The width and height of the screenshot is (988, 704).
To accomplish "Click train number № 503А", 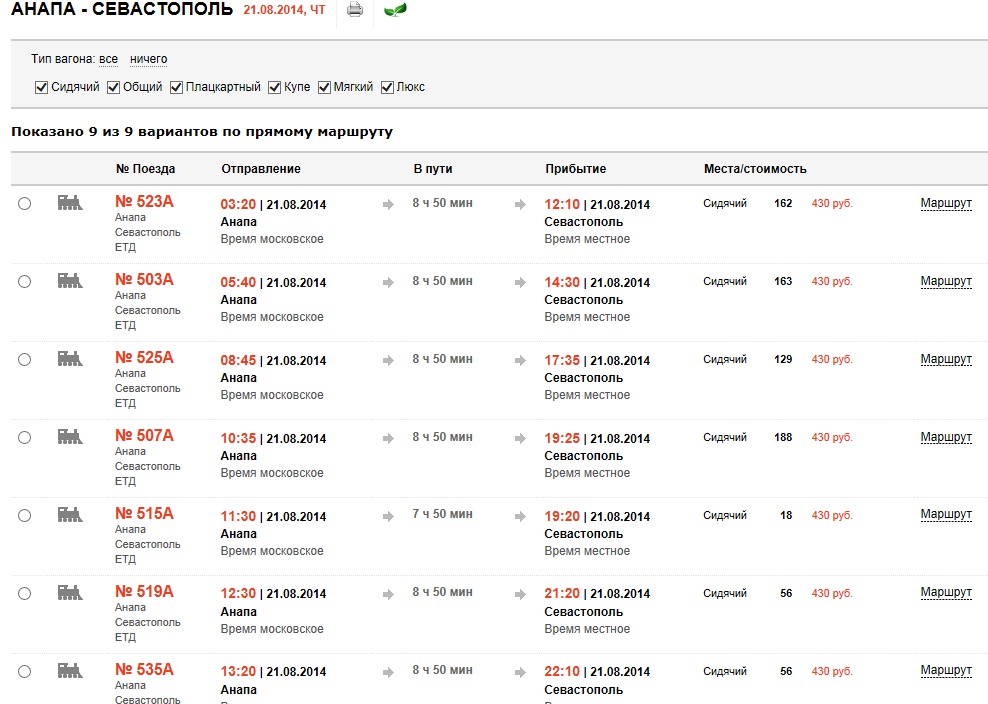I will coord(144,279).
